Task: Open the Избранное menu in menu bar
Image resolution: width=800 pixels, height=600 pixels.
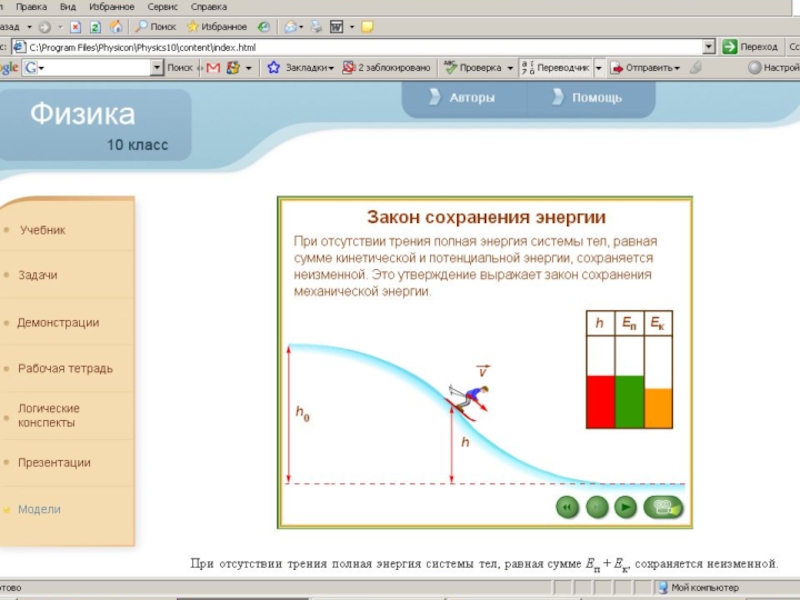Action: [x=112, y=7]
